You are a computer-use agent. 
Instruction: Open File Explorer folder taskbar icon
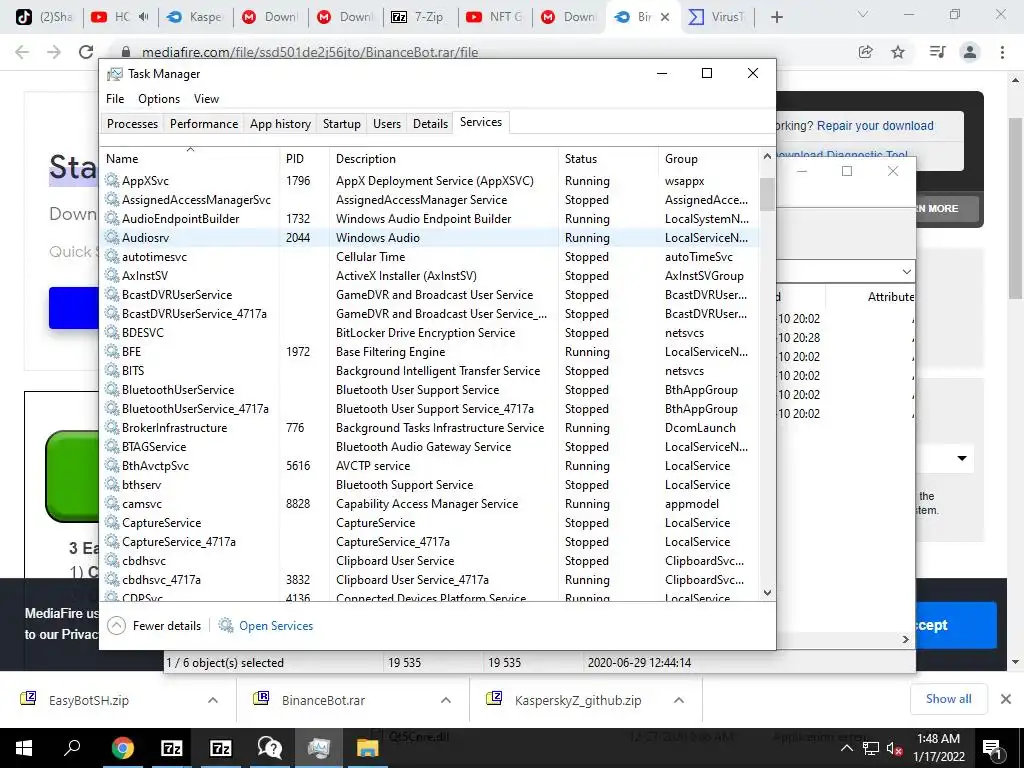[368, 748]
